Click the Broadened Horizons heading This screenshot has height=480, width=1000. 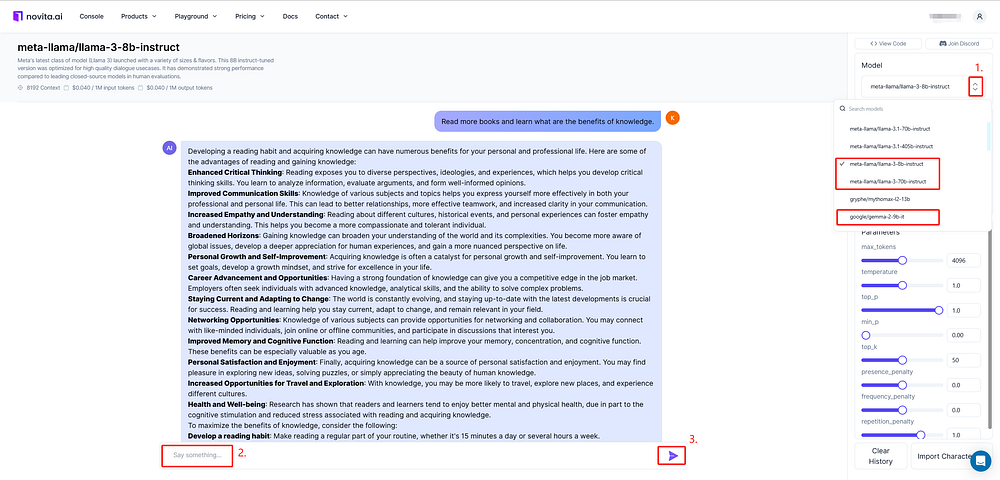[x=223, y=235]
